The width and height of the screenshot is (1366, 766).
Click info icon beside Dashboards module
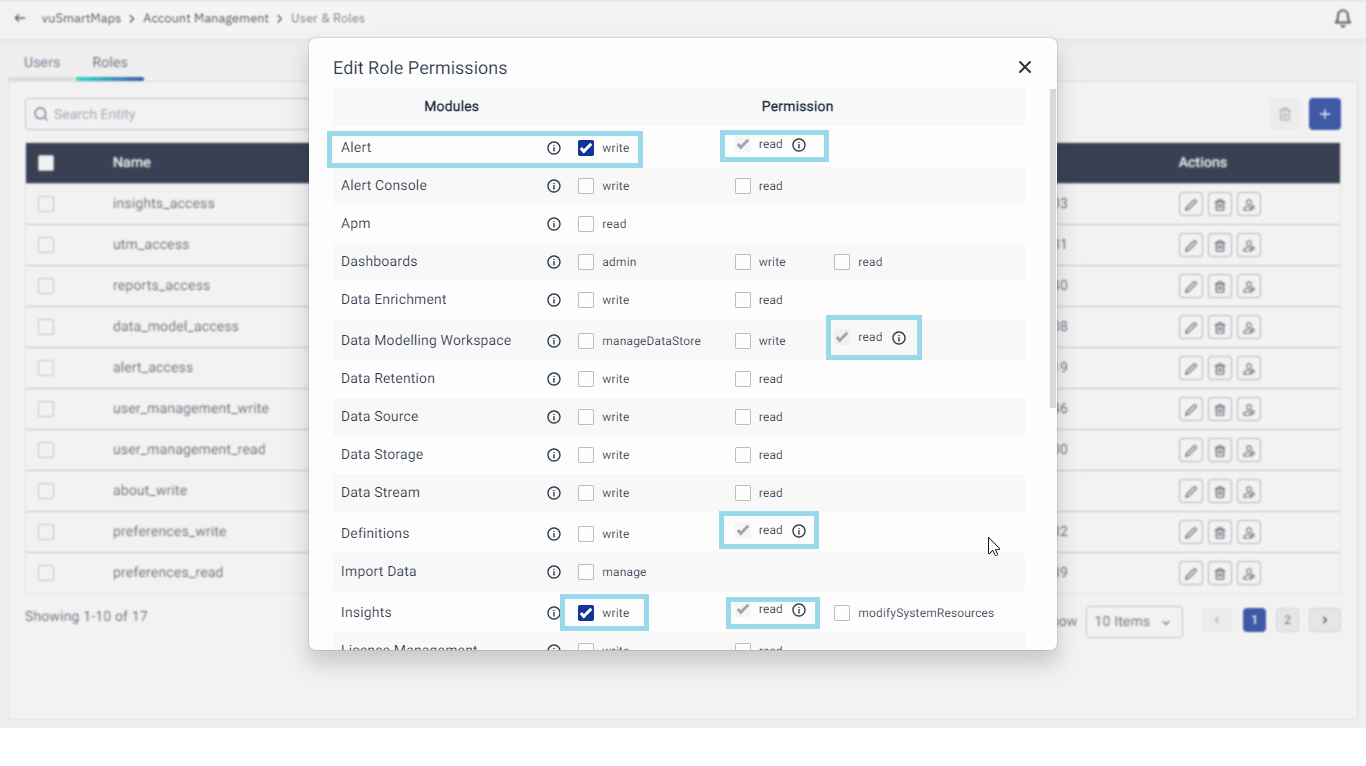554,262
